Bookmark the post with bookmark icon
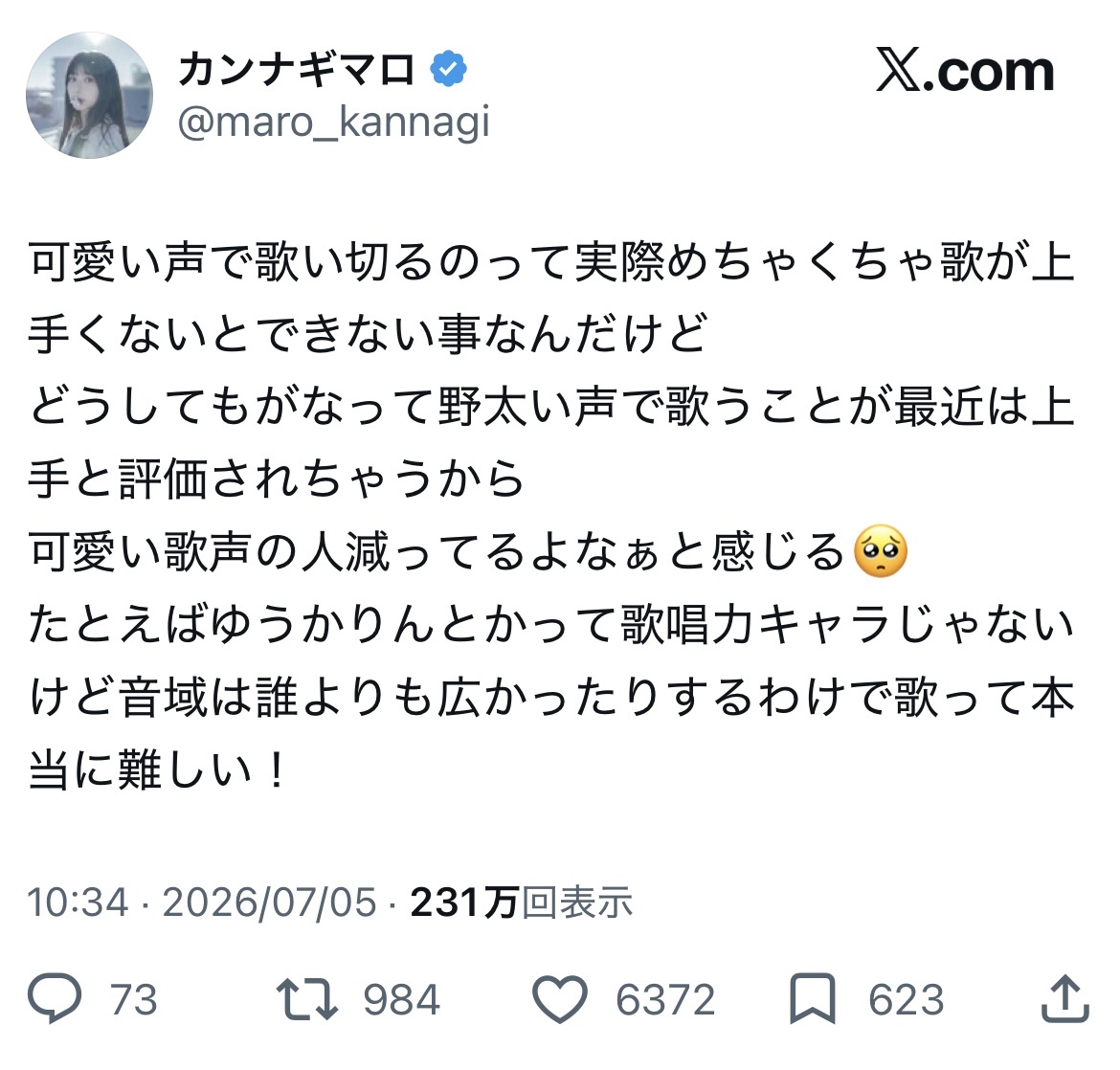The width and height of the screenshot is (1120, 1070). tap(813, 998)
